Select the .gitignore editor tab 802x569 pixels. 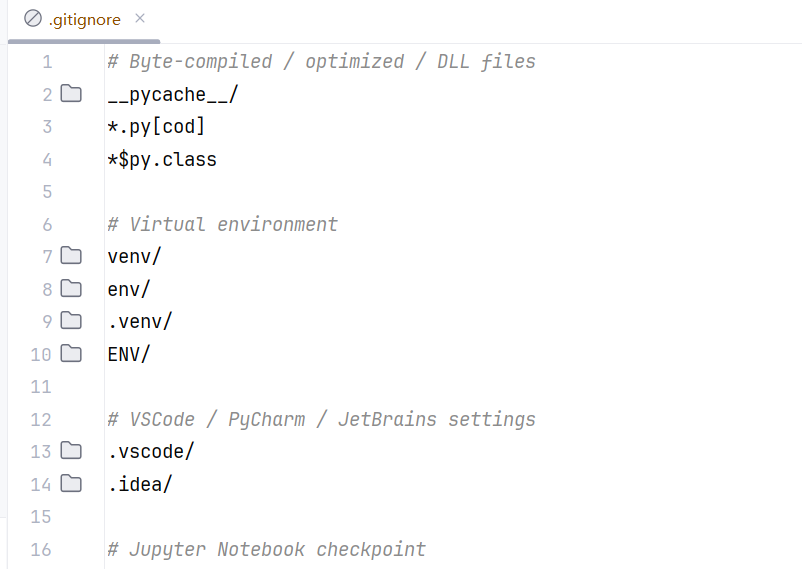pyautogui.click(x=84, y=20)
